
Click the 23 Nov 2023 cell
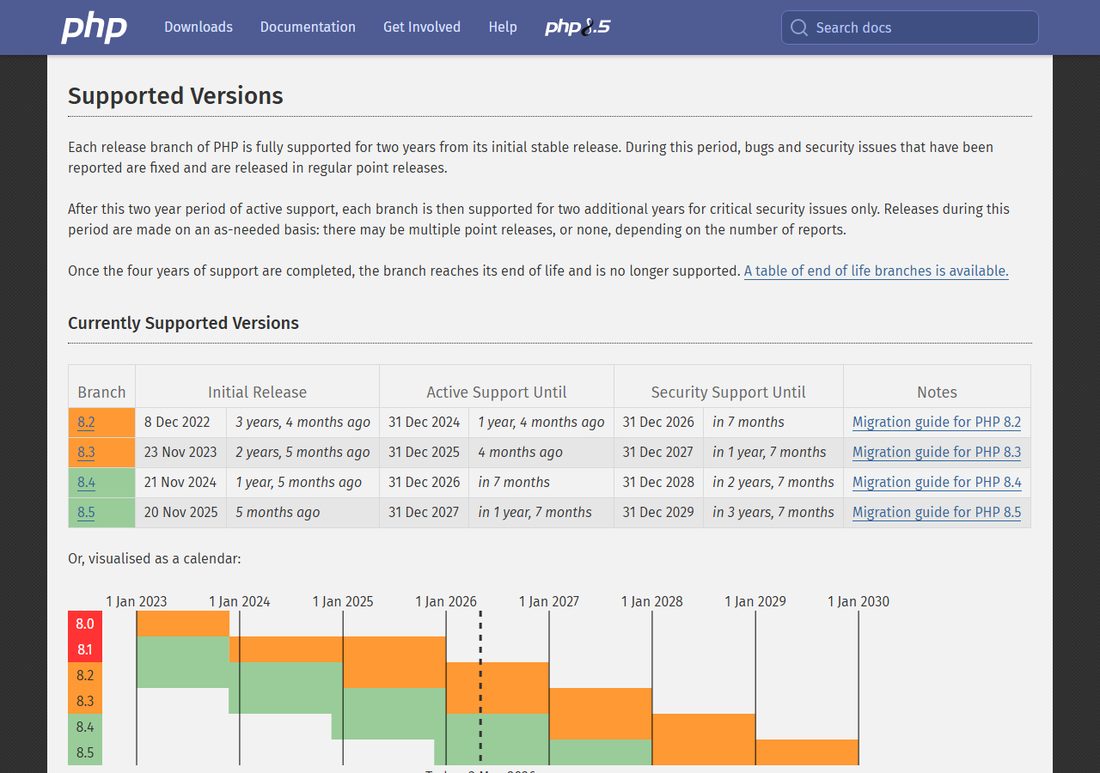[x=180, y=452]
